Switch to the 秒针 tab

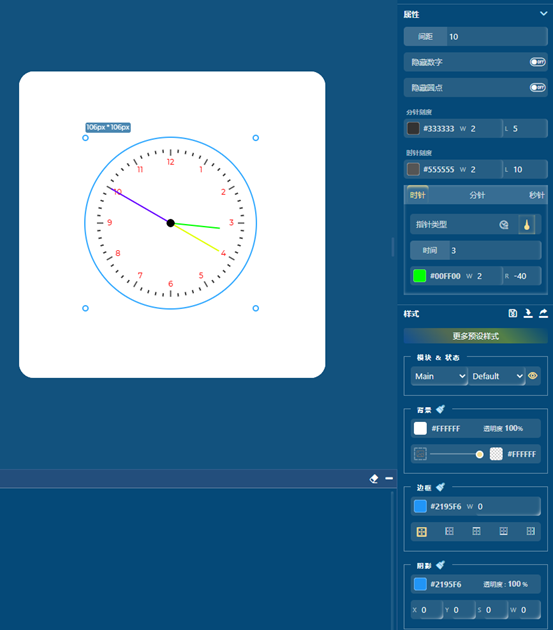click(x=536, y=195)
